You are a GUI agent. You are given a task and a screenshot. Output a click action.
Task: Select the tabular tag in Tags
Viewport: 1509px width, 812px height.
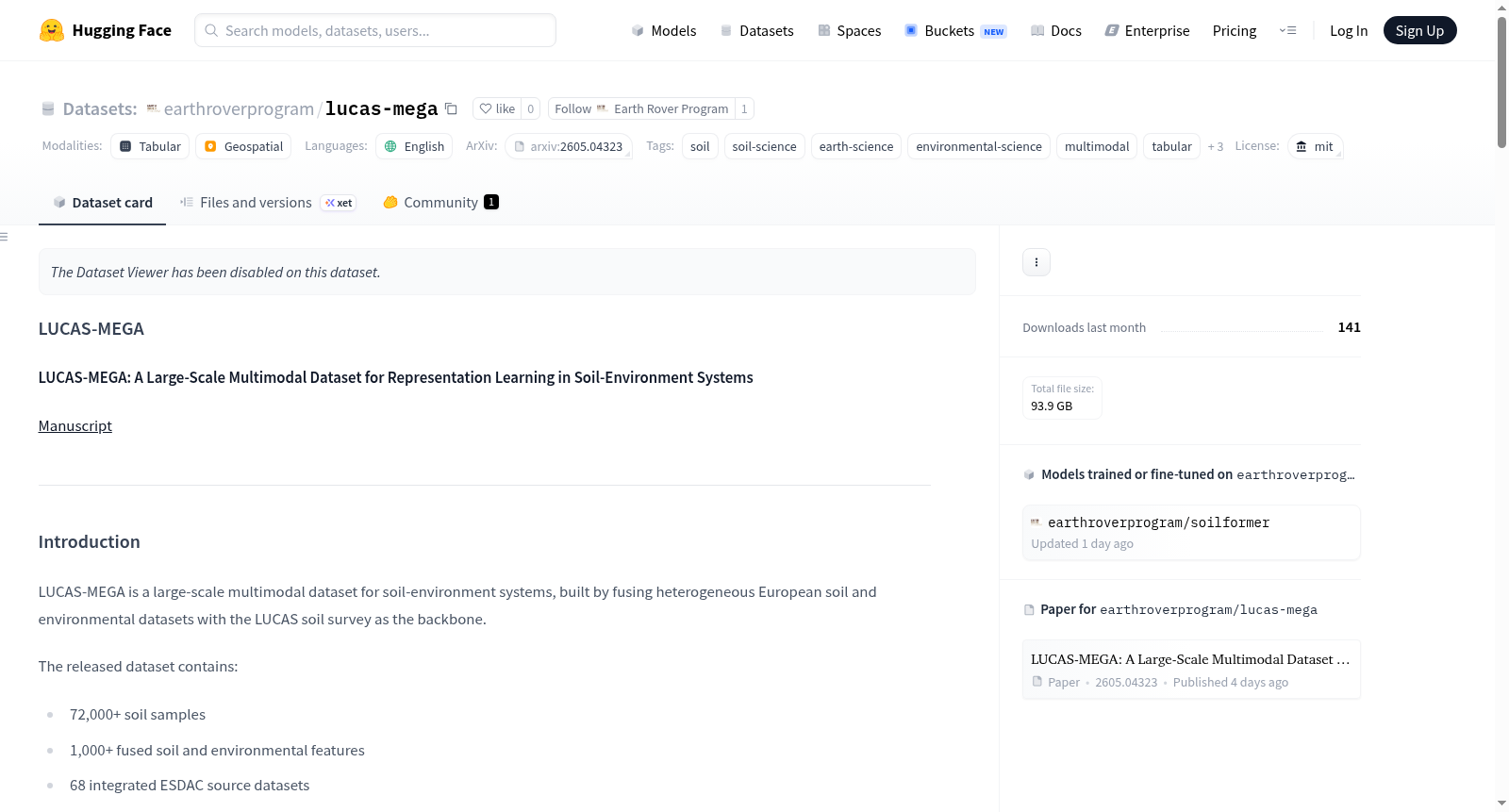click(x=1172, y=146)
